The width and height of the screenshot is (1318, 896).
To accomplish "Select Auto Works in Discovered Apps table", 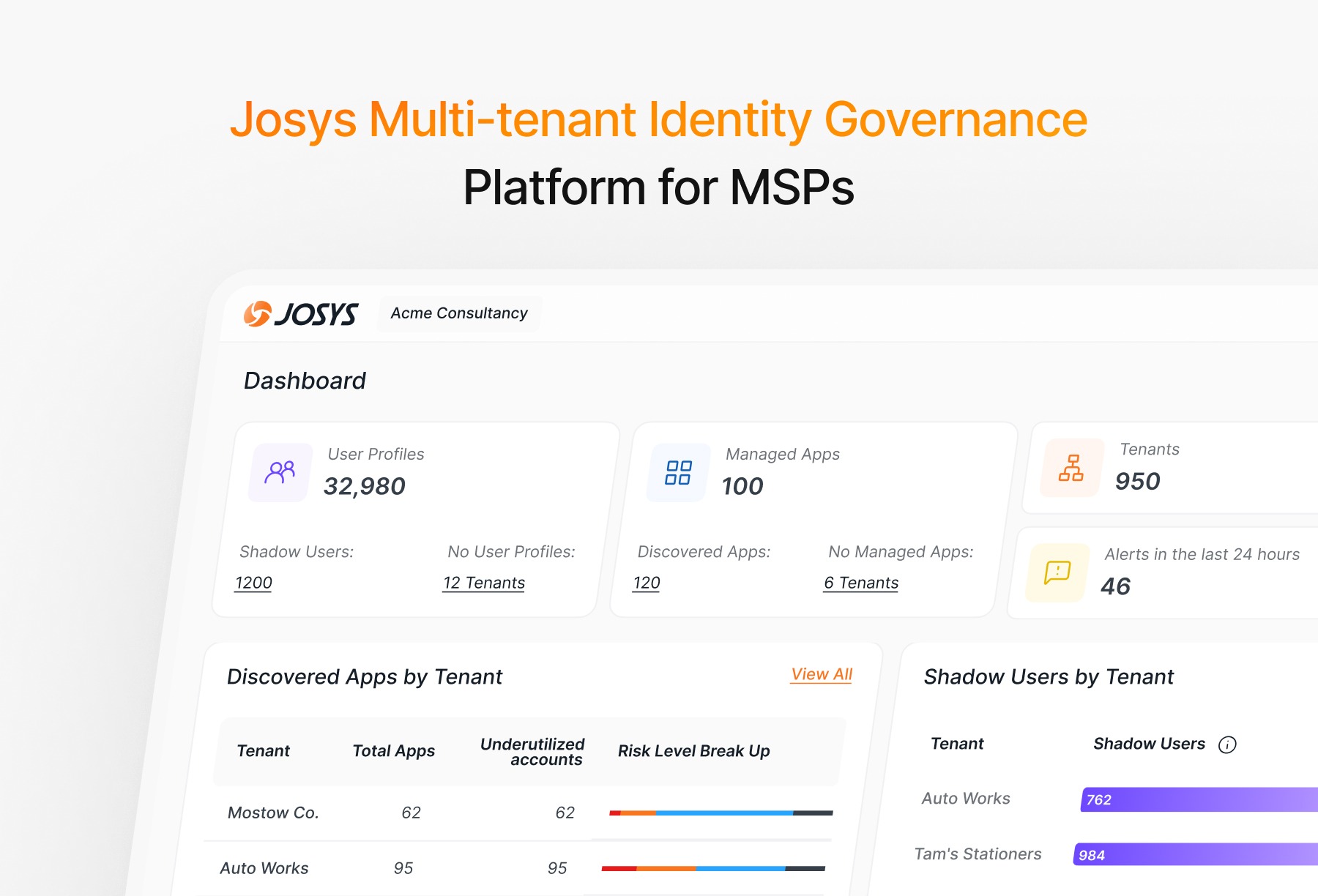I will pyautogui.click(x=264, y=868).
